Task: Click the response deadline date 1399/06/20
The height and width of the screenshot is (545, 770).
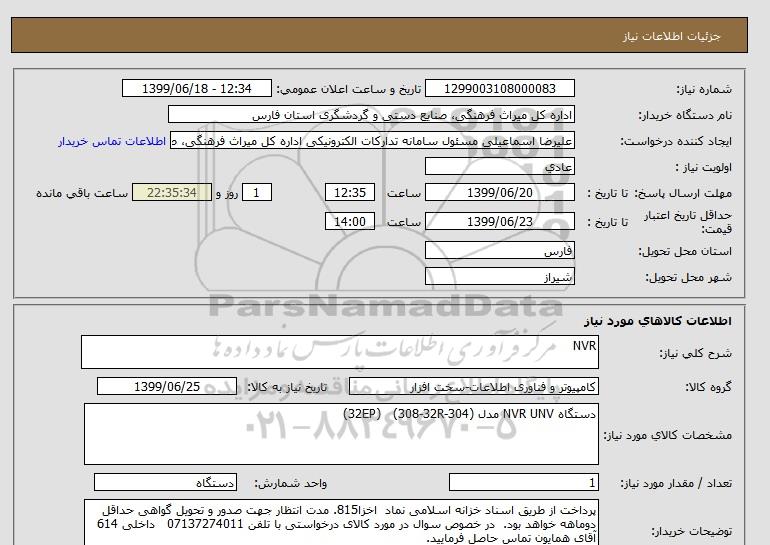Action: (499, 192)
